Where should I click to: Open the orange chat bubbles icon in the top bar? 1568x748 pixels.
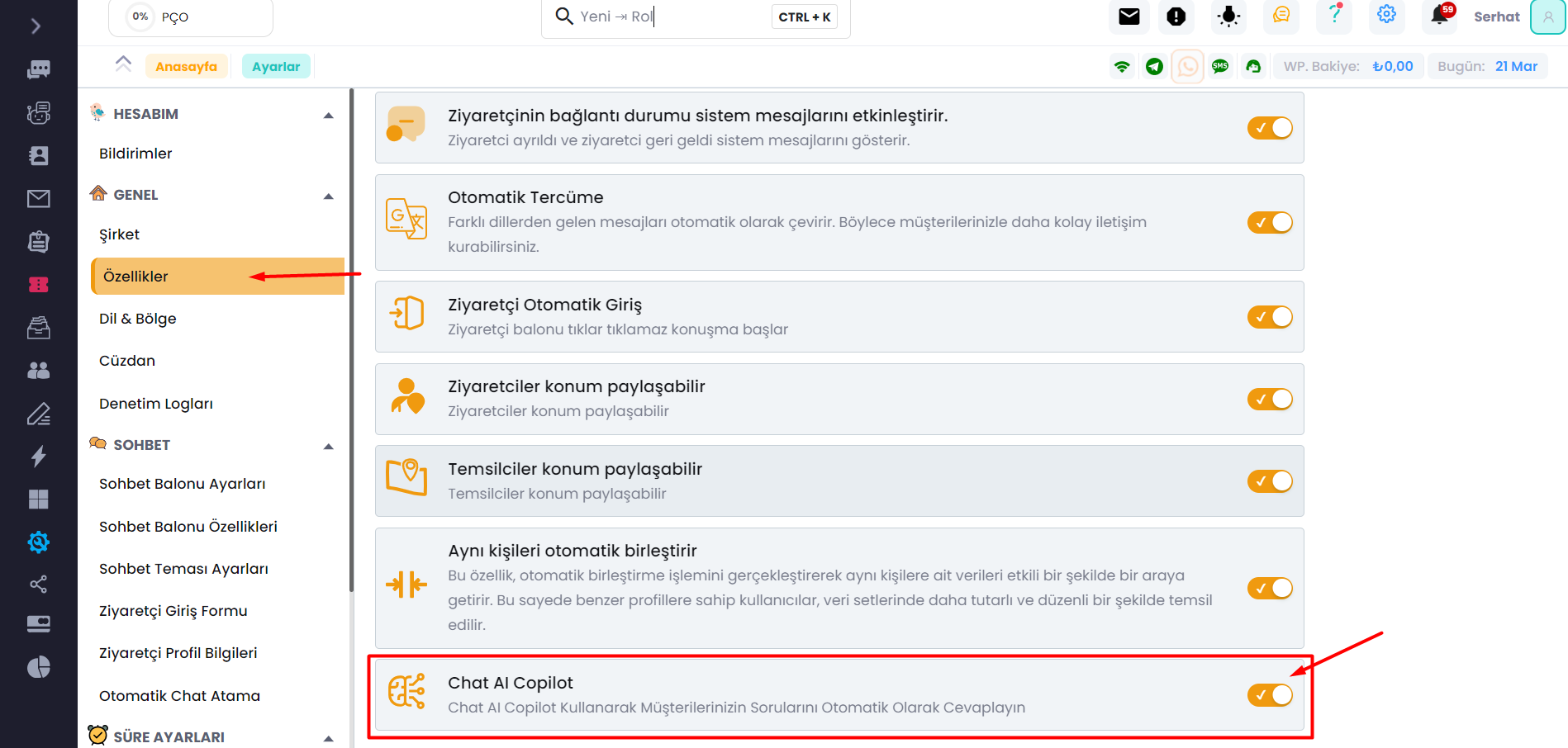[1281, 16]
